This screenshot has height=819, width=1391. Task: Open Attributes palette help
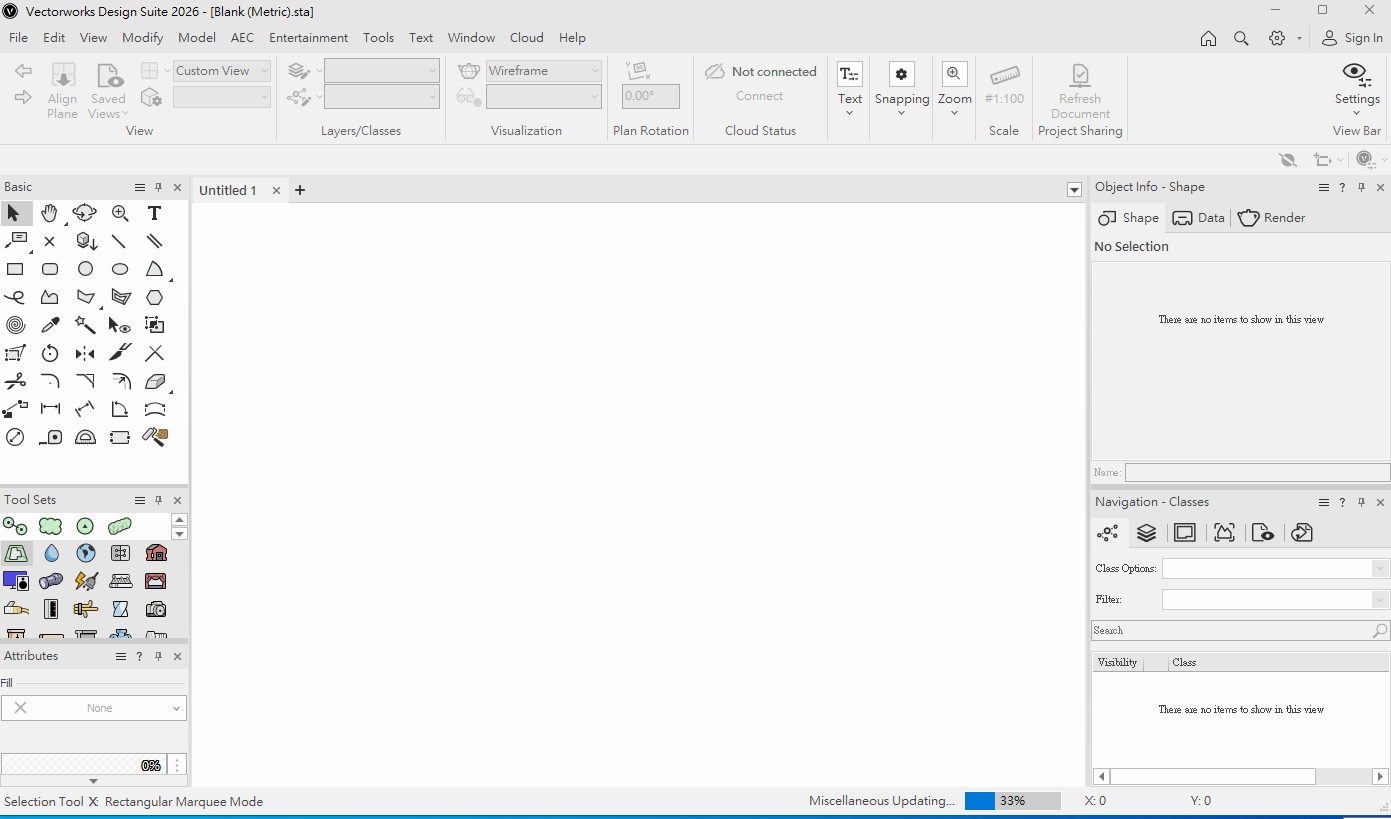click(139, 656)
